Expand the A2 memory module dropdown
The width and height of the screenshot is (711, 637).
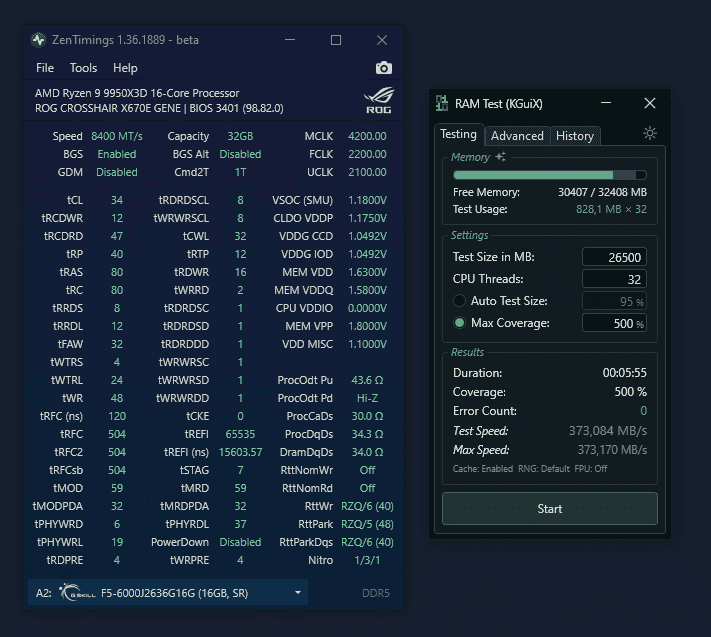298,593
